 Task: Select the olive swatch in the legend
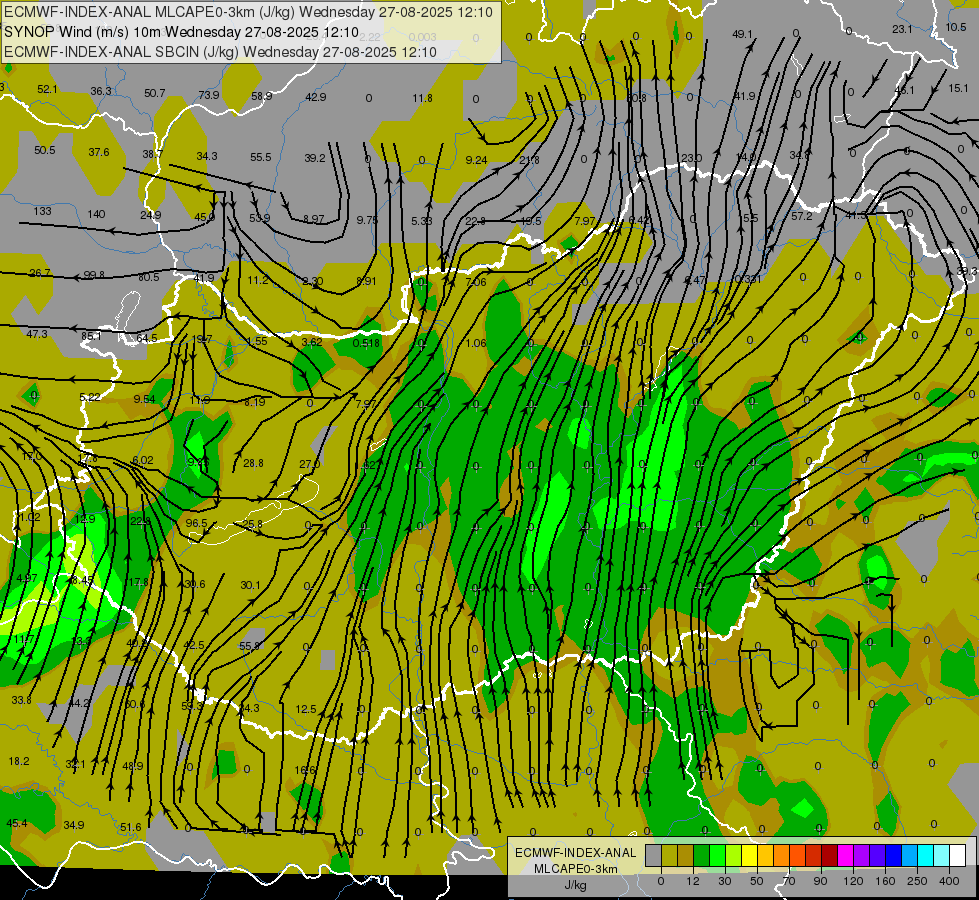coord(669,855)
